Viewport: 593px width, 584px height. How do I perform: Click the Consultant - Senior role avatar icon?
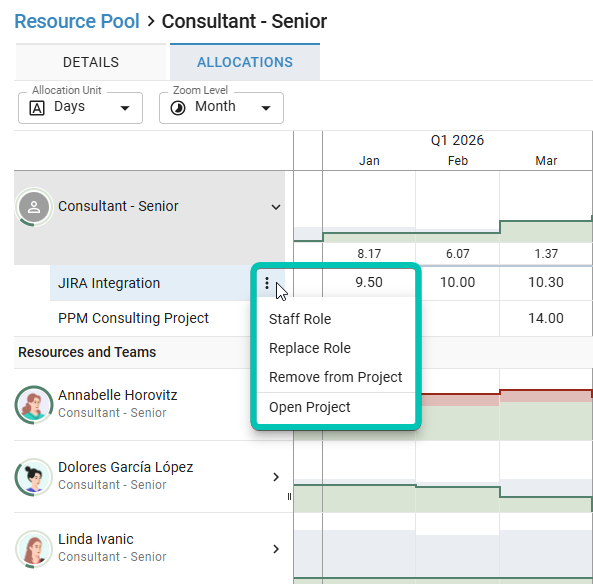pyautogui.click(x=34, y=207)
